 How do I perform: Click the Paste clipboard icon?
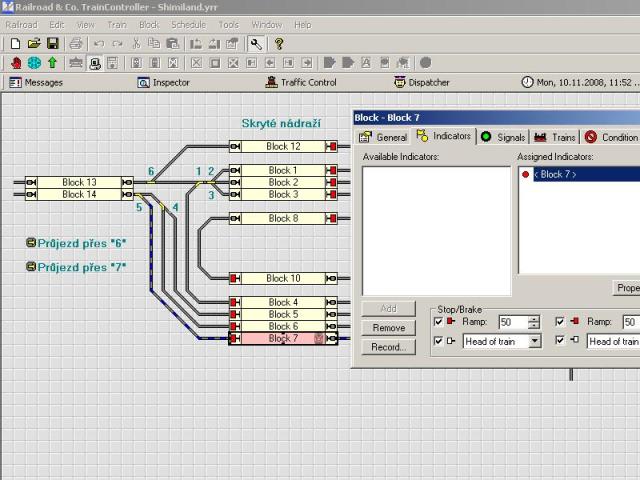coord(173,43)
